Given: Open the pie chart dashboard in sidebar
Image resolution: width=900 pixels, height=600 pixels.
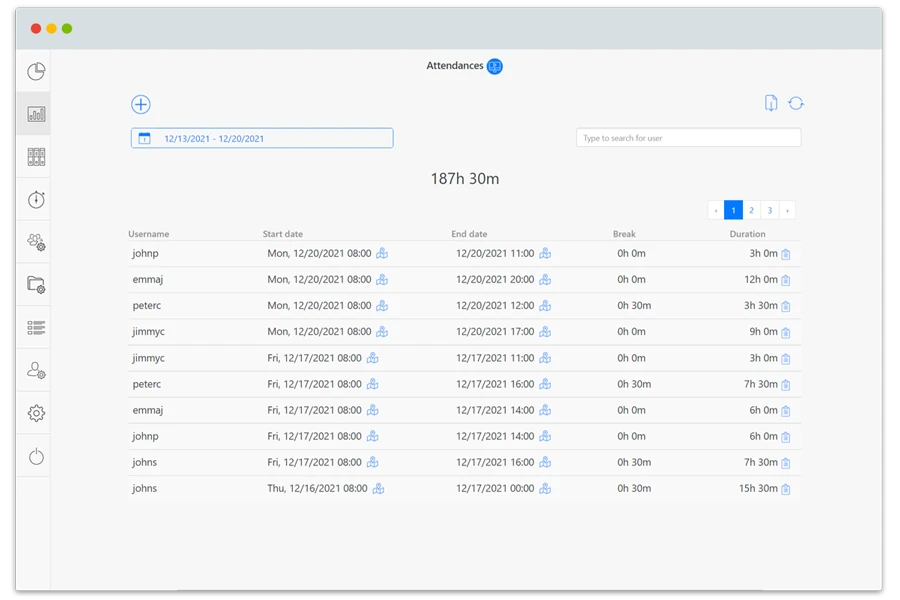Looking at the screenshot, I should 36,71.
